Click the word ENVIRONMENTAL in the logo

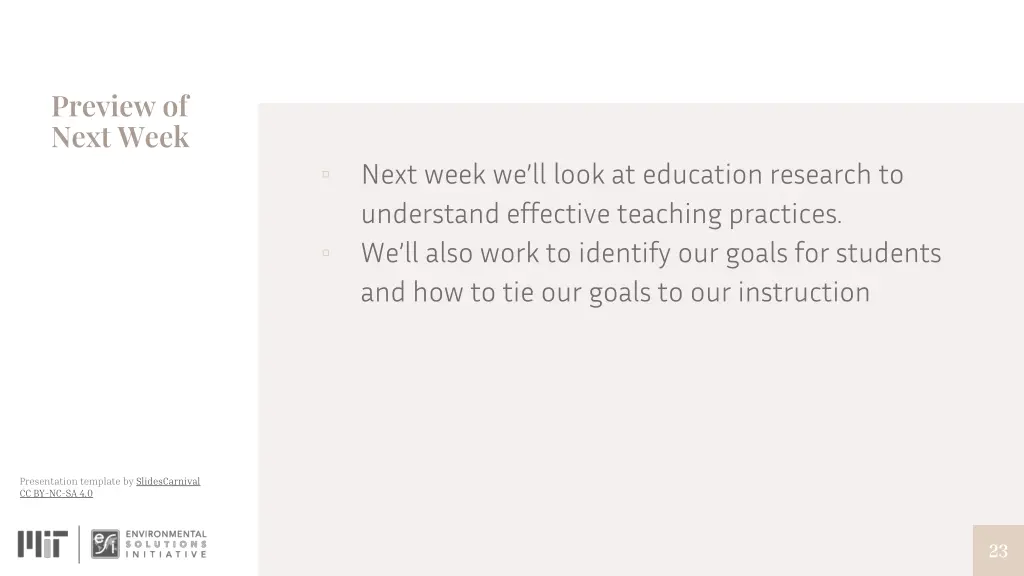click(x=166, y=534)
